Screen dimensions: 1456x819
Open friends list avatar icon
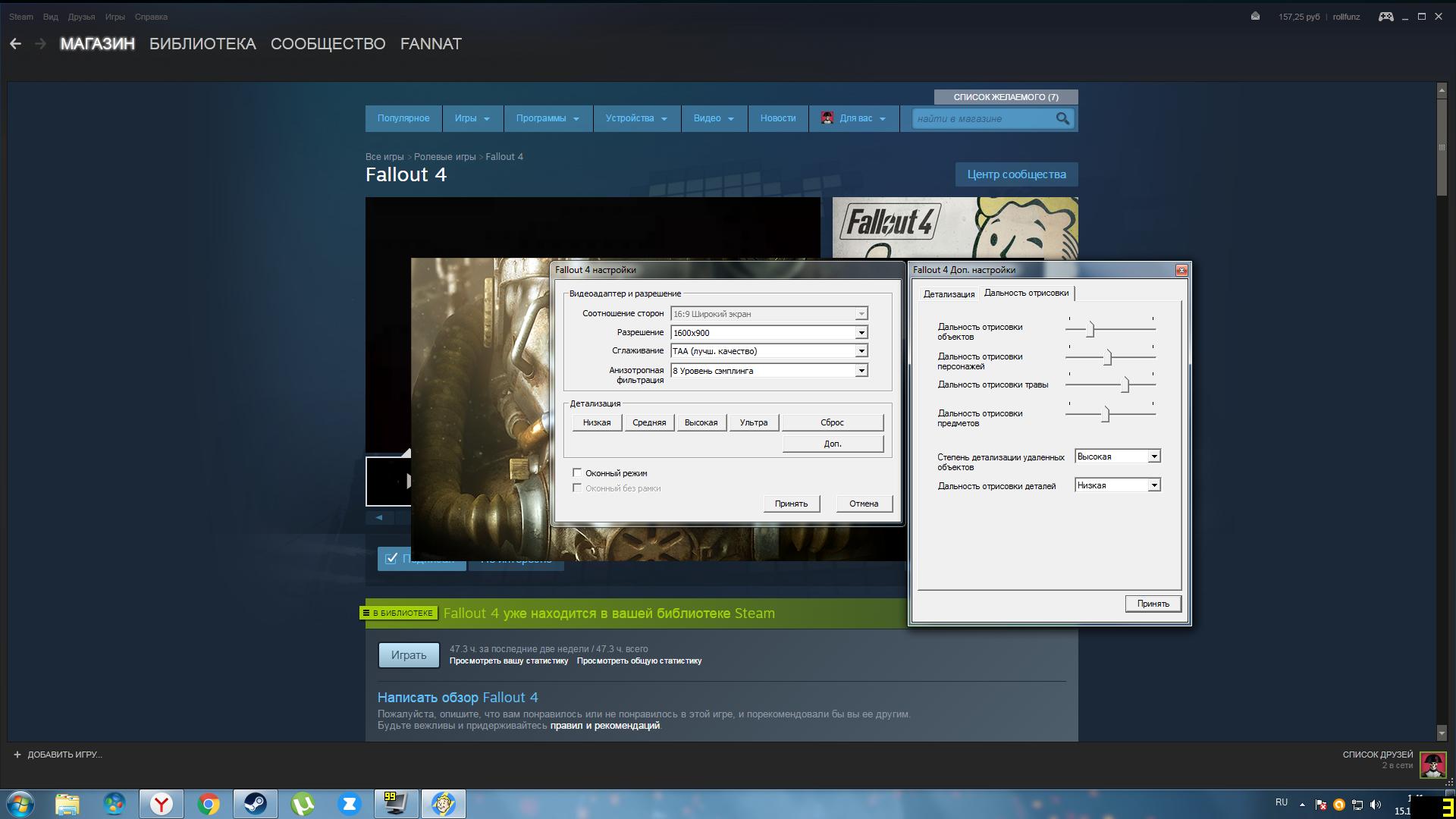[1432, 765]
